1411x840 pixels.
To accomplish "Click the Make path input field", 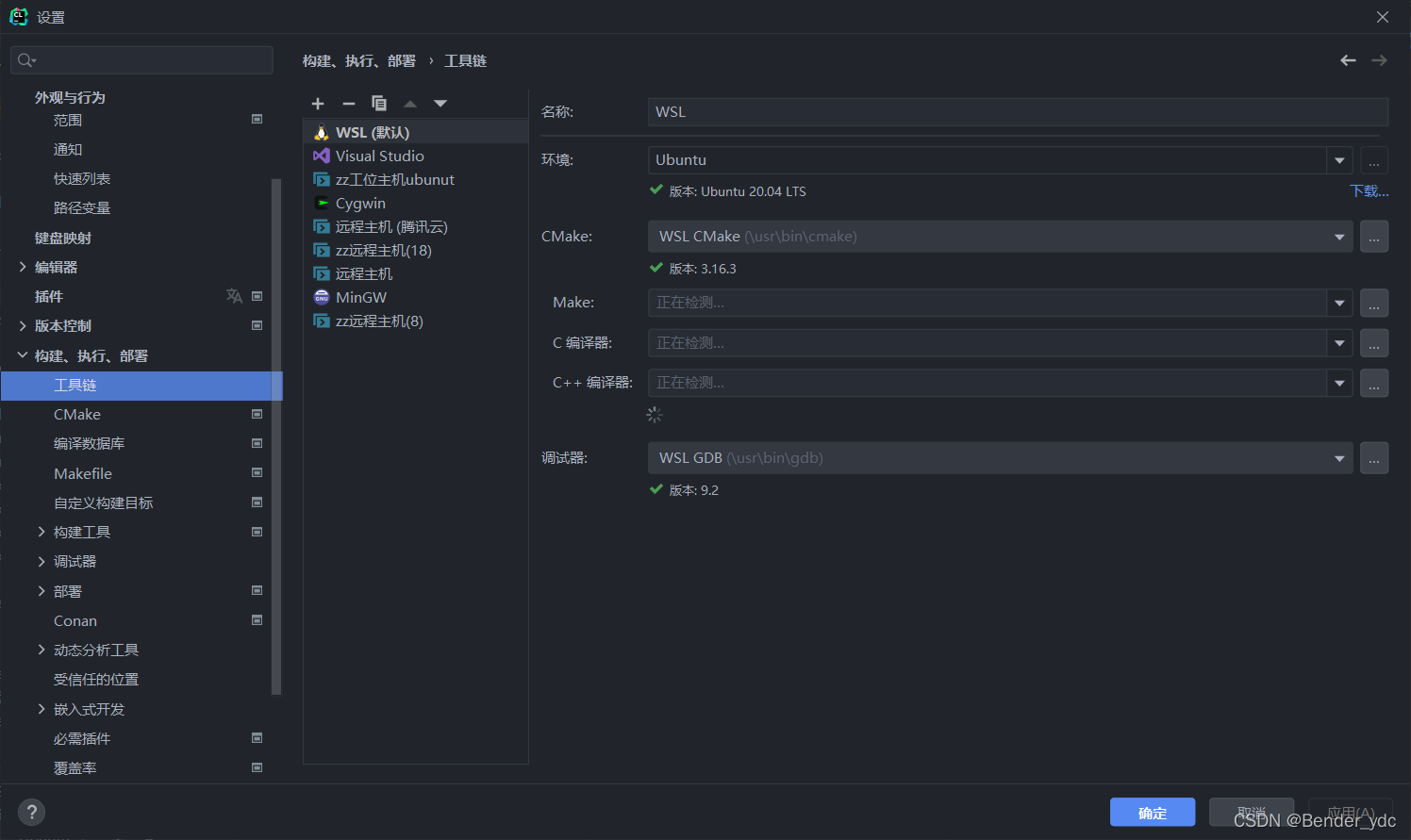I will [x=988, y=304].
